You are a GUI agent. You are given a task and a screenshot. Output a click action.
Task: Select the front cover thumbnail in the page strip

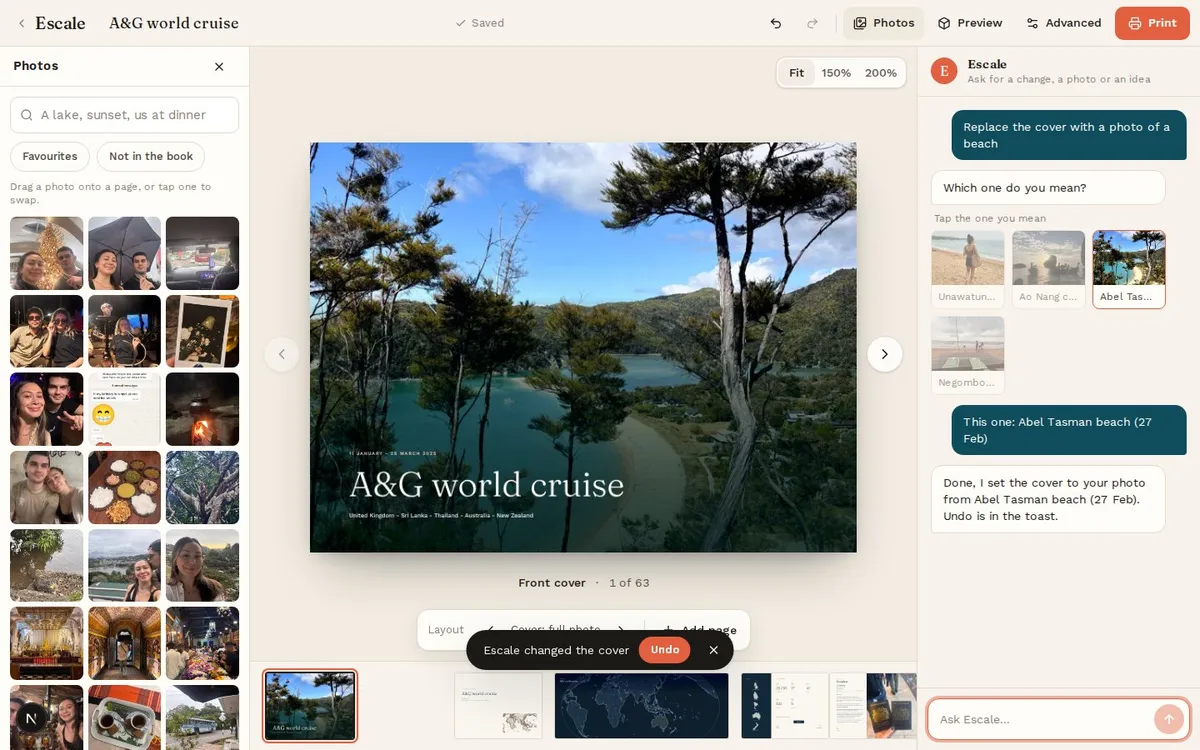tap(310, 706)
